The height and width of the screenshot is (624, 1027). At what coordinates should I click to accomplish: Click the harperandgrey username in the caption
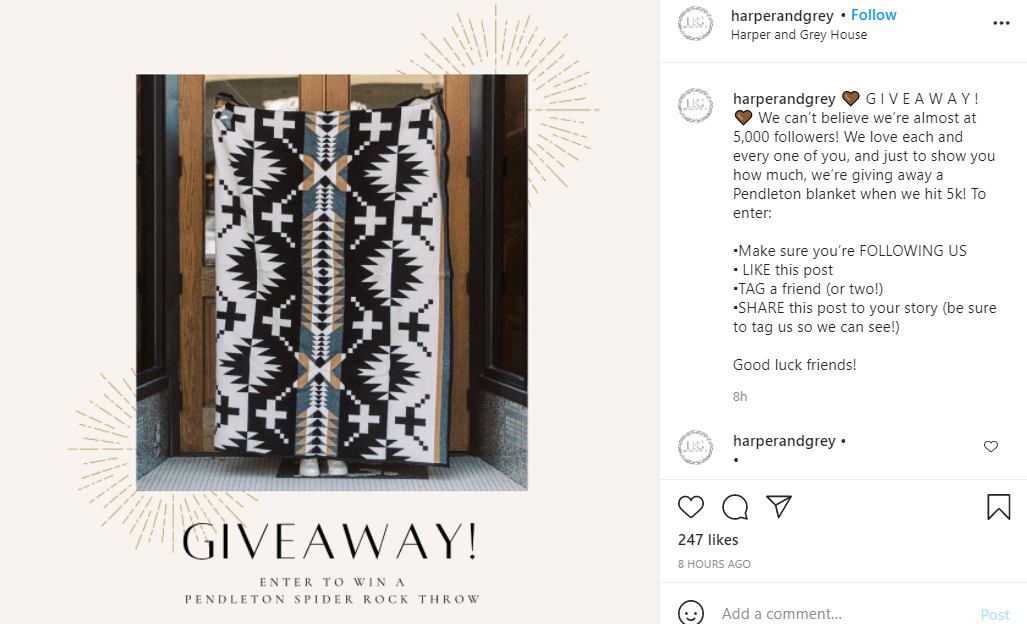[x=784, y=99]
